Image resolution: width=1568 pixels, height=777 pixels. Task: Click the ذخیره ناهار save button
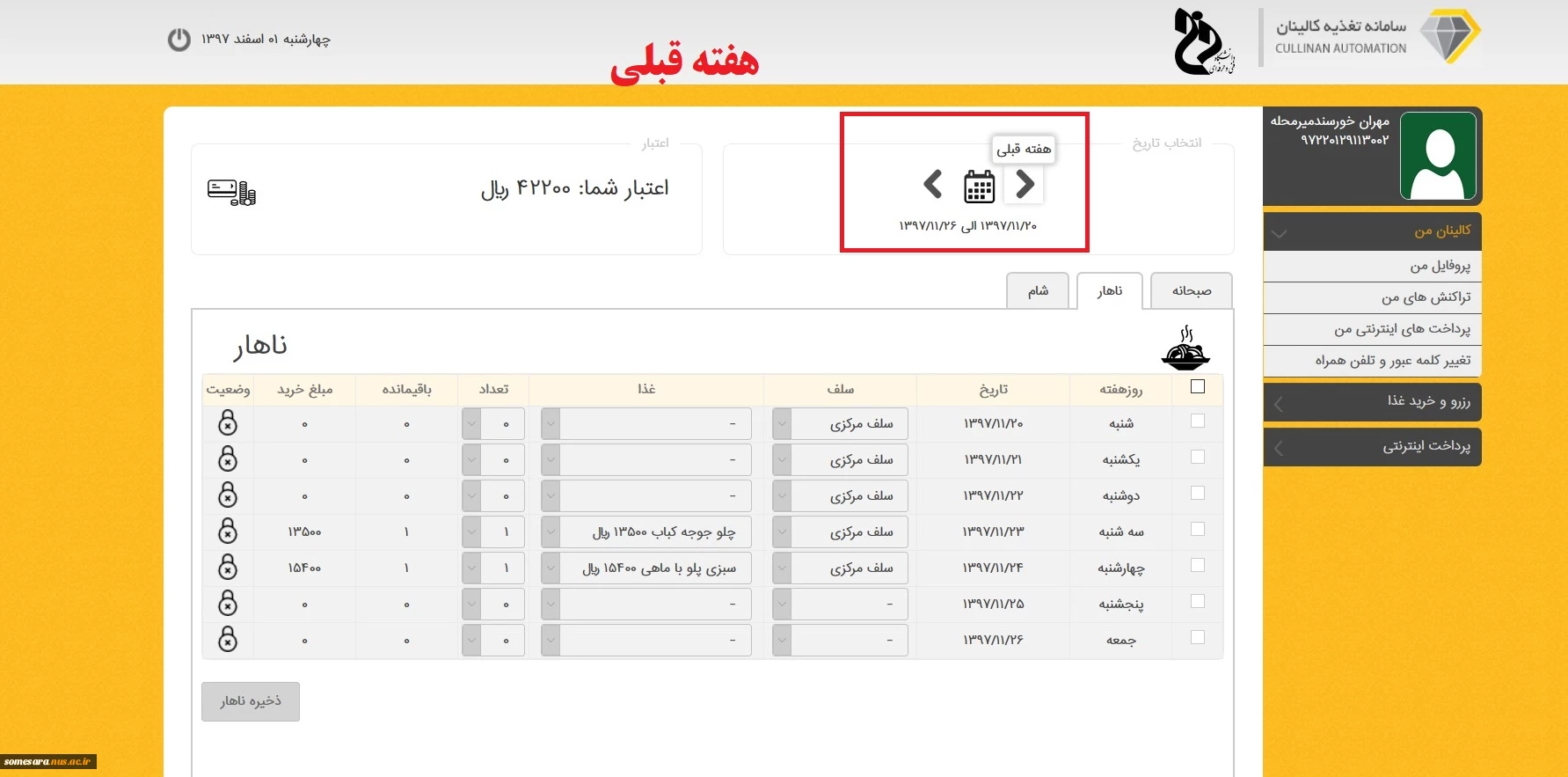pyautogui.click(x=251, y=701)
